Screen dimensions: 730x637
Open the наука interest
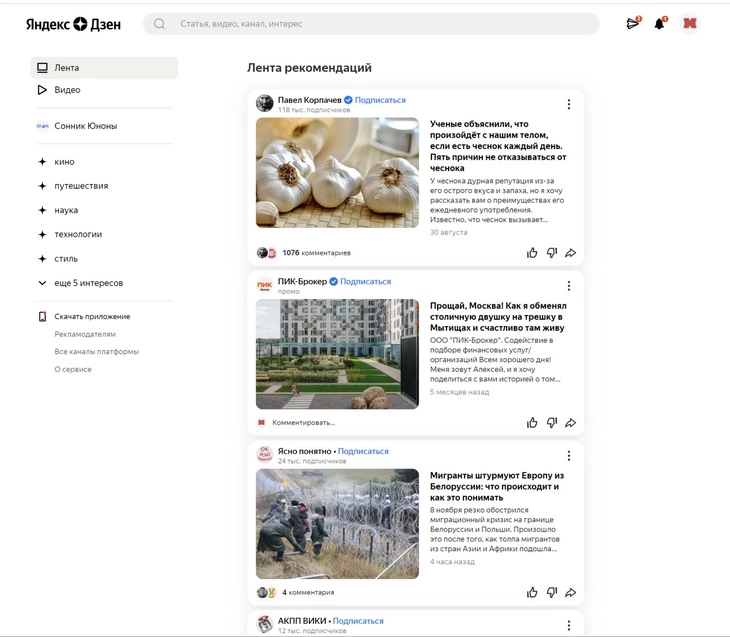(x=58, y=210)
